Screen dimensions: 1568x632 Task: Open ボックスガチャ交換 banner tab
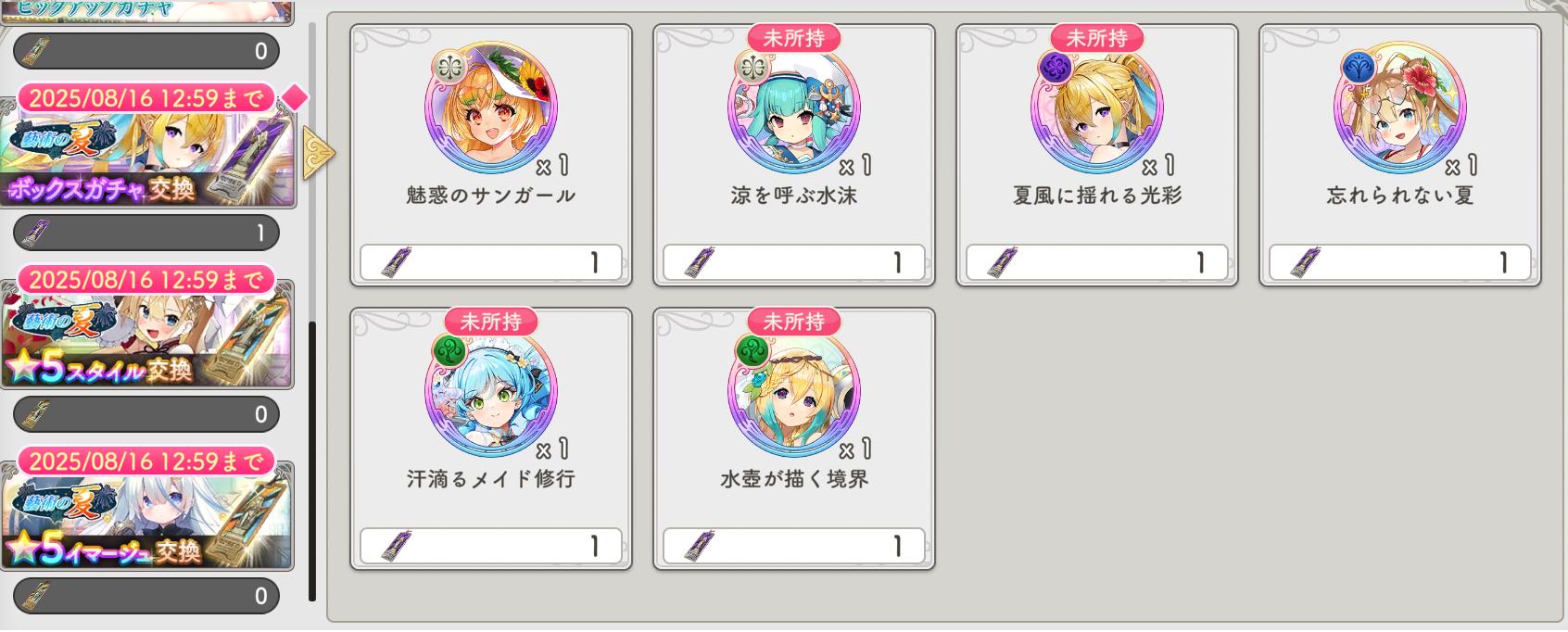point(146,154)
